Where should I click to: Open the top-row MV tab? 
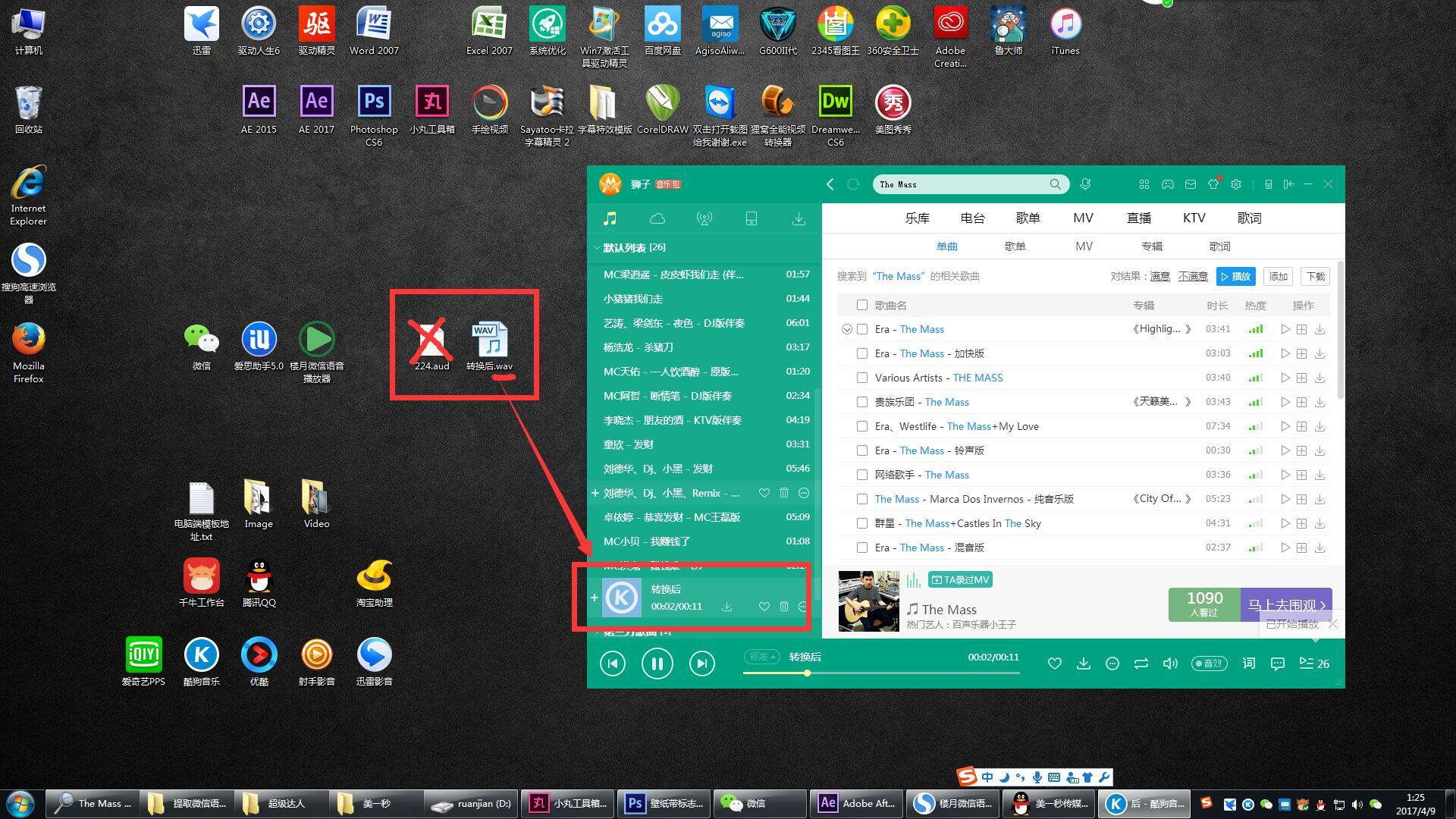point(1083,218)
